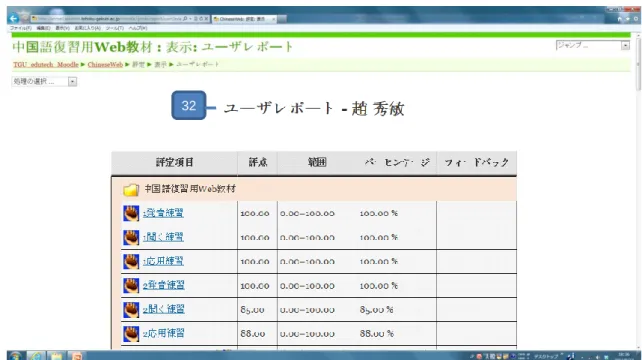Click the quiz icon beside 1応用練習
The height and width of the screenshot is (360, 642).
click(x=131, y=261)
